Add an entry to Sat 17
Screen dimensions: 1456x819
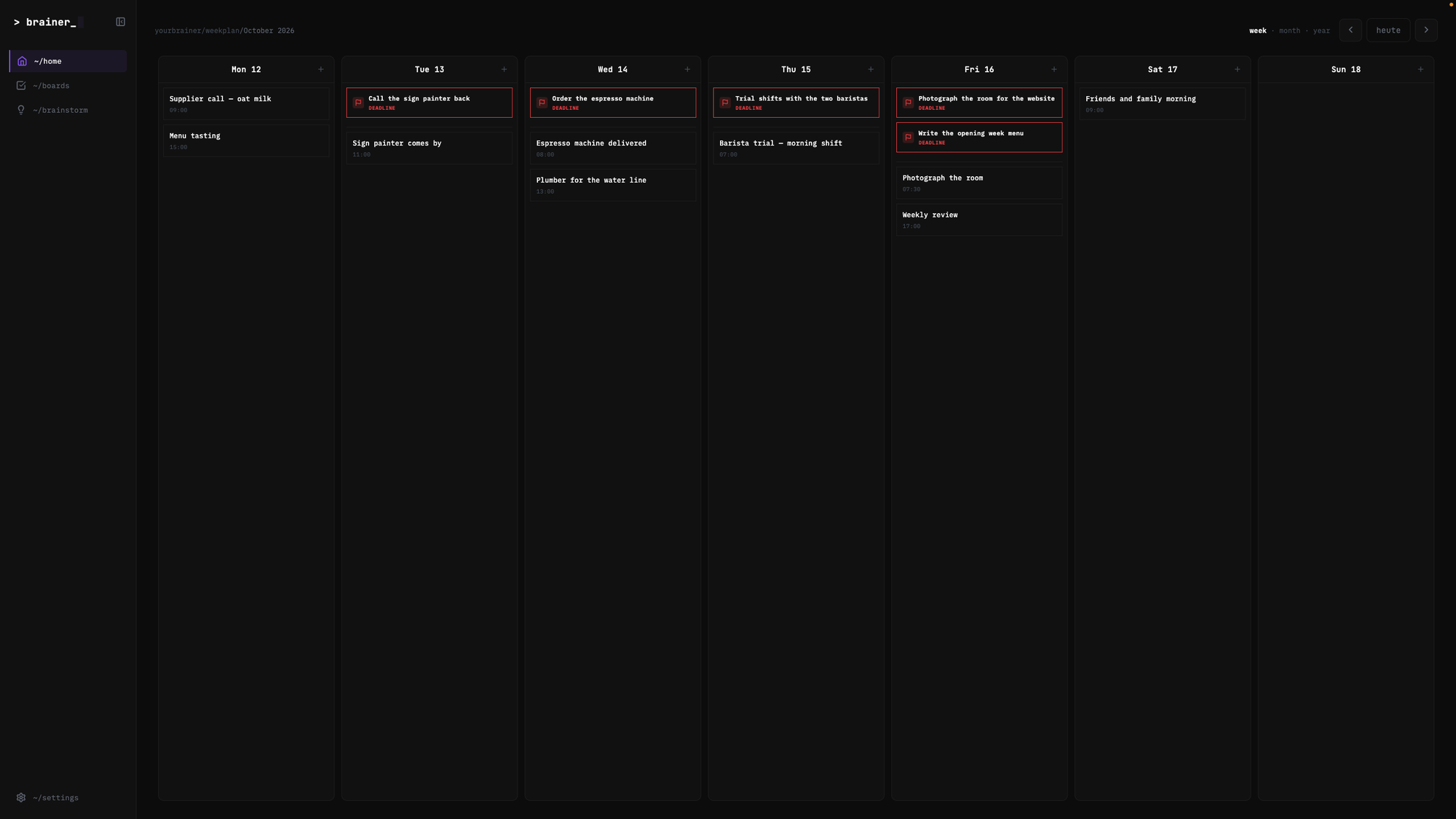(x=1238, y=69)
